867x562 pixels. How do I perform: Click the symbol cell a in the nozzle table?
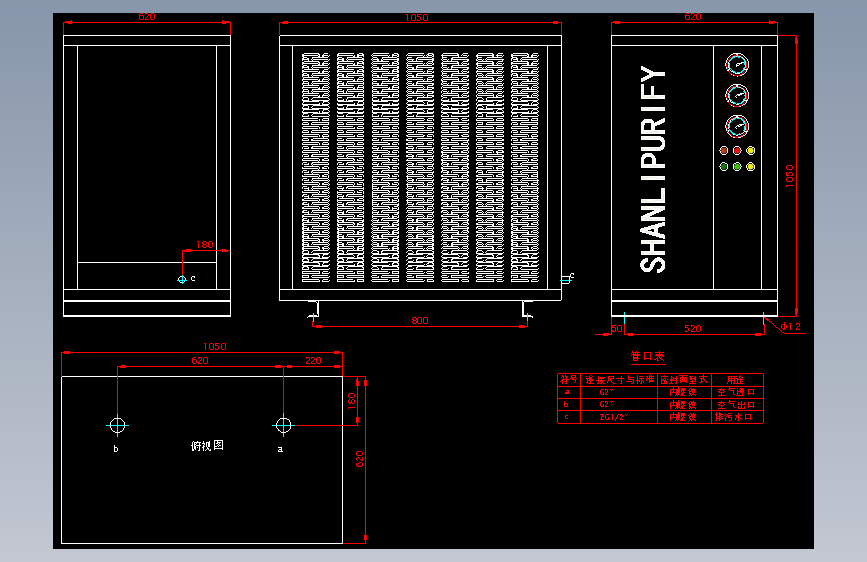pyautogui.click(x=569, y=392)
